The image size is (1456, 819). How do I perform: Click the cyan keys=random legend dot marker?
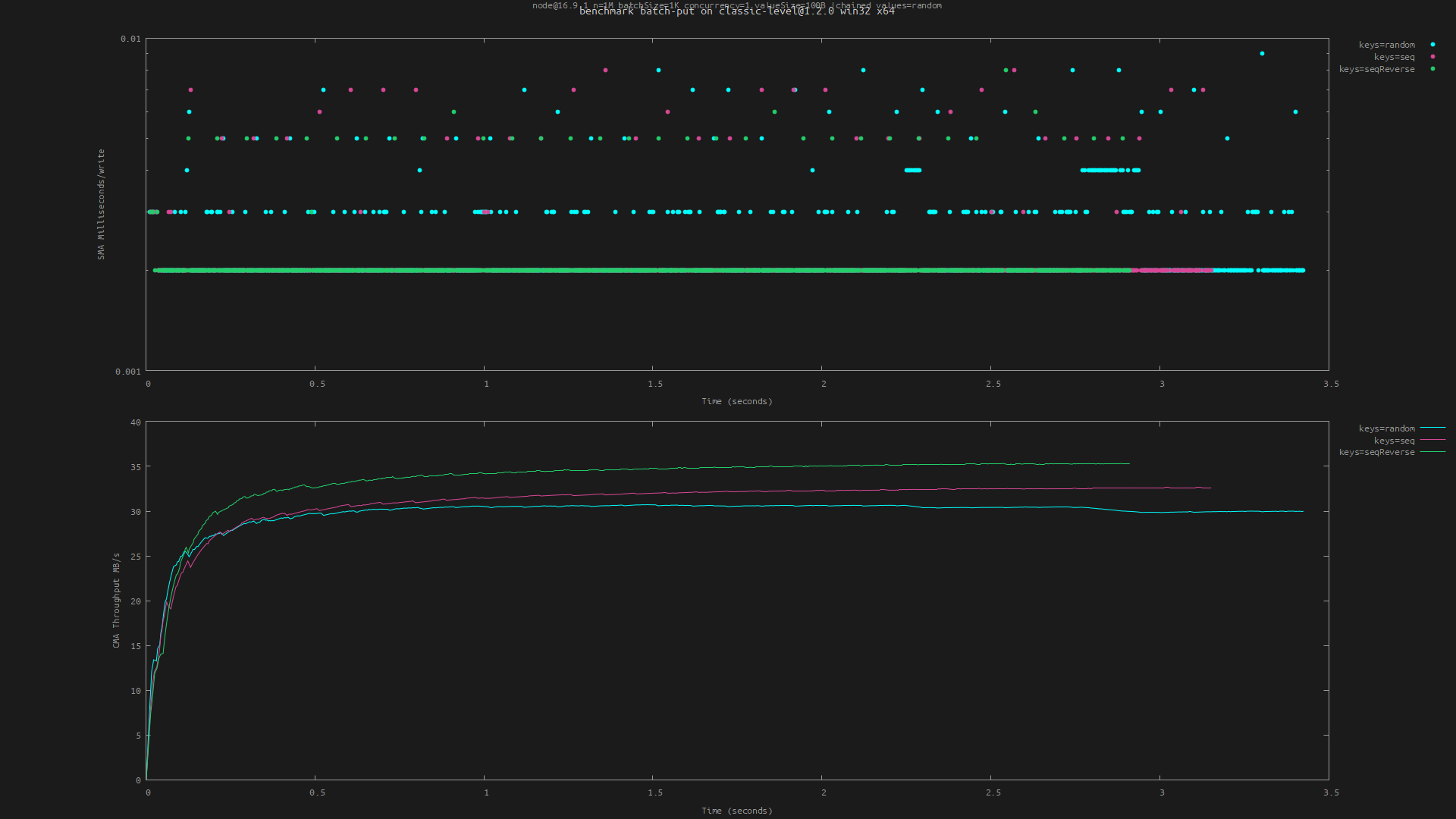pyautogui.click(x=1432, y=45)
